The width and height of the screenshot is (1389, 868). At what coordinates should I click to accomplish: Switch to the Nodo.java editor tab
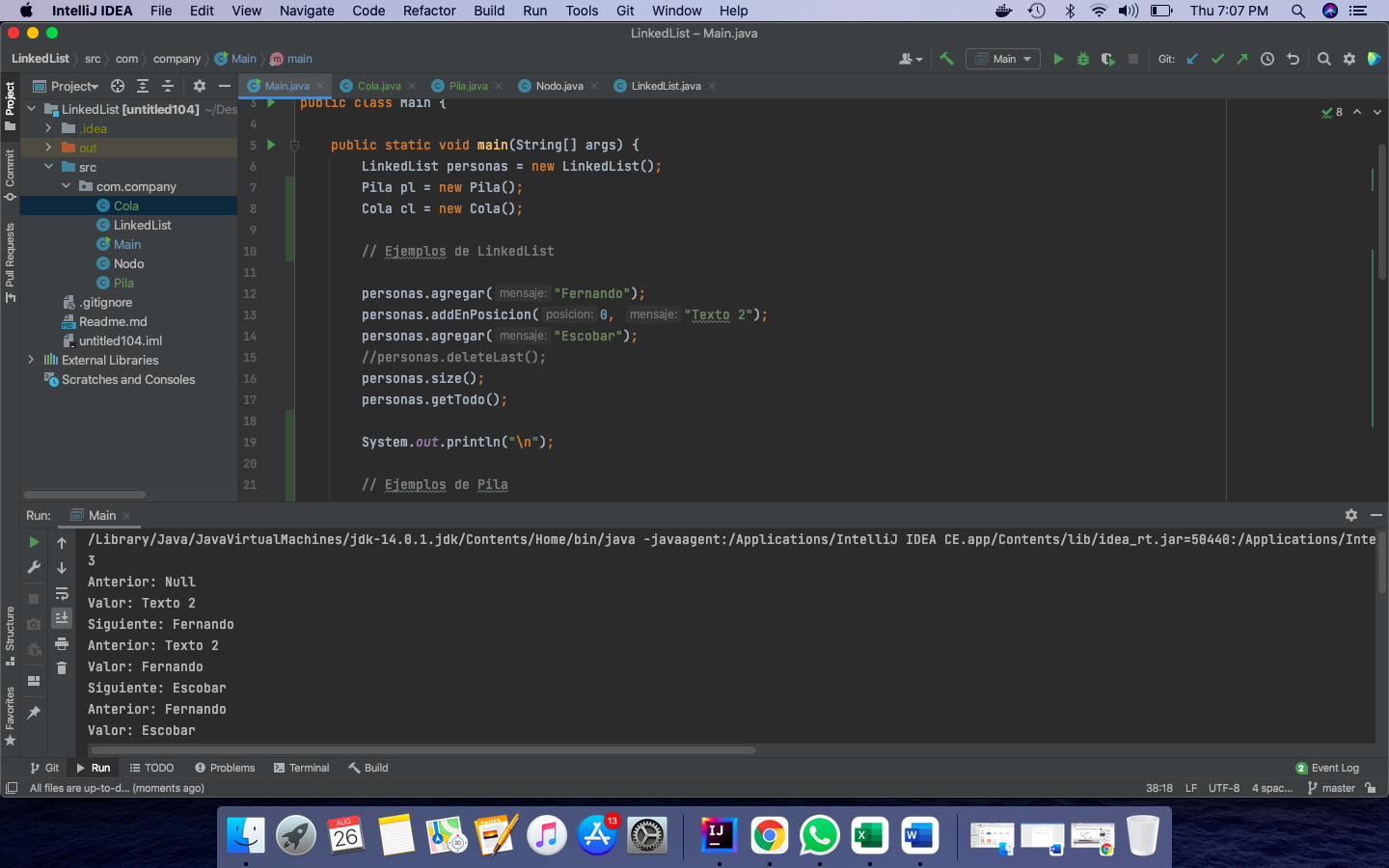click(557, 85)
